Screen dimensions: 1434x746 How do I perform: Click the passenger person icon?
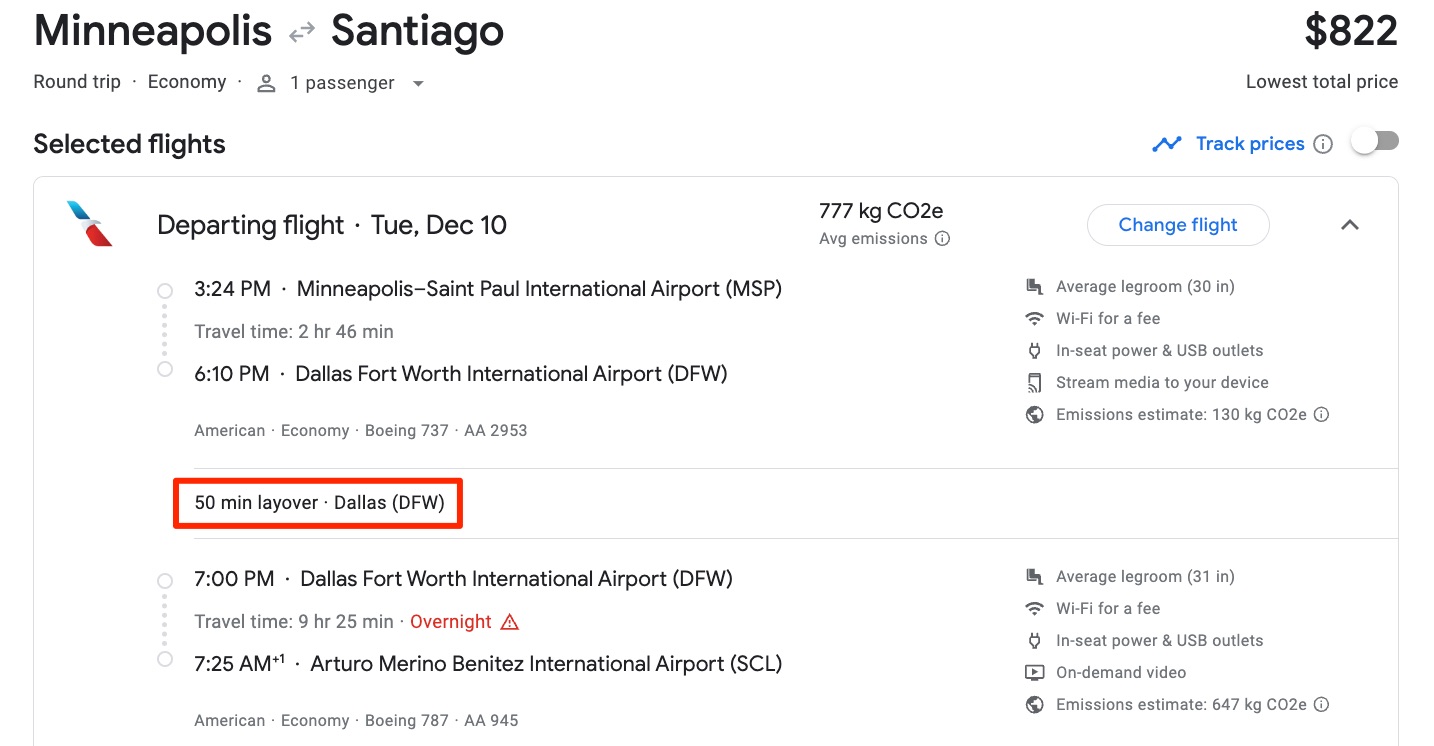(x=266, y=83)
